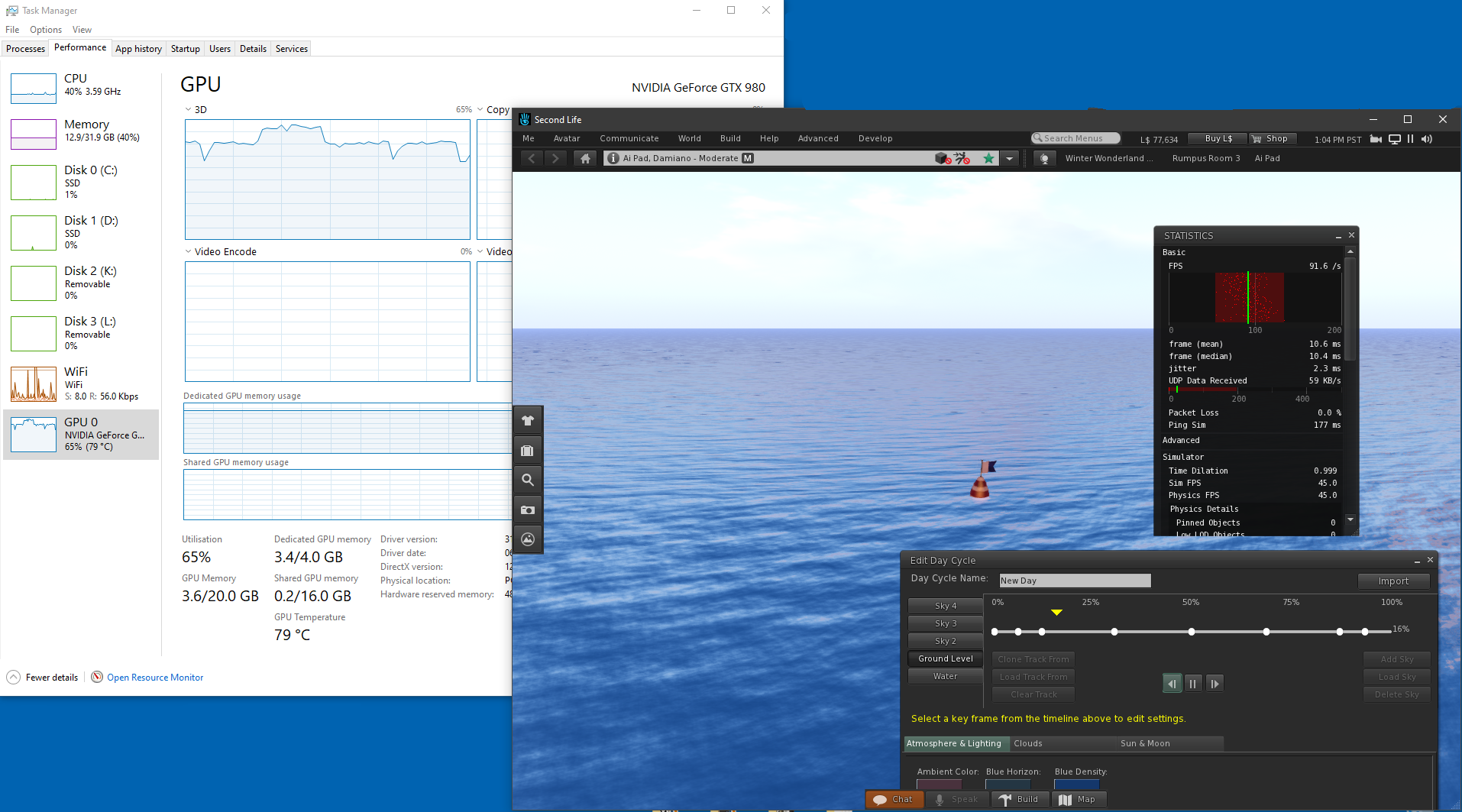Select the Sky 3 track
This screenshot has height=812, width=1462.
click(946, 623)
